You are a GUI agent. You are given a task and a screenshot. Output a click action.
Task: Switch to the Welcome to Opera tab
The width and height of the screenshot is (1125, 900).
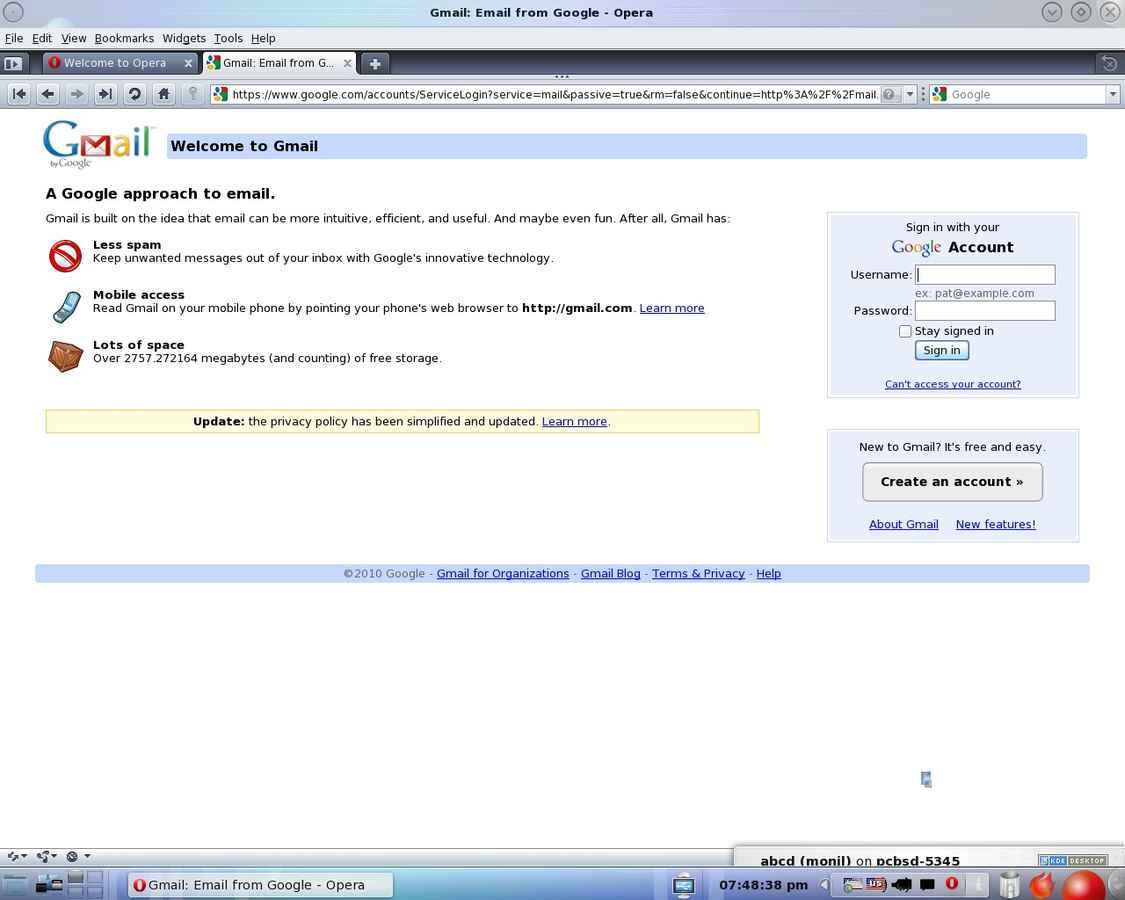(115, 63)
